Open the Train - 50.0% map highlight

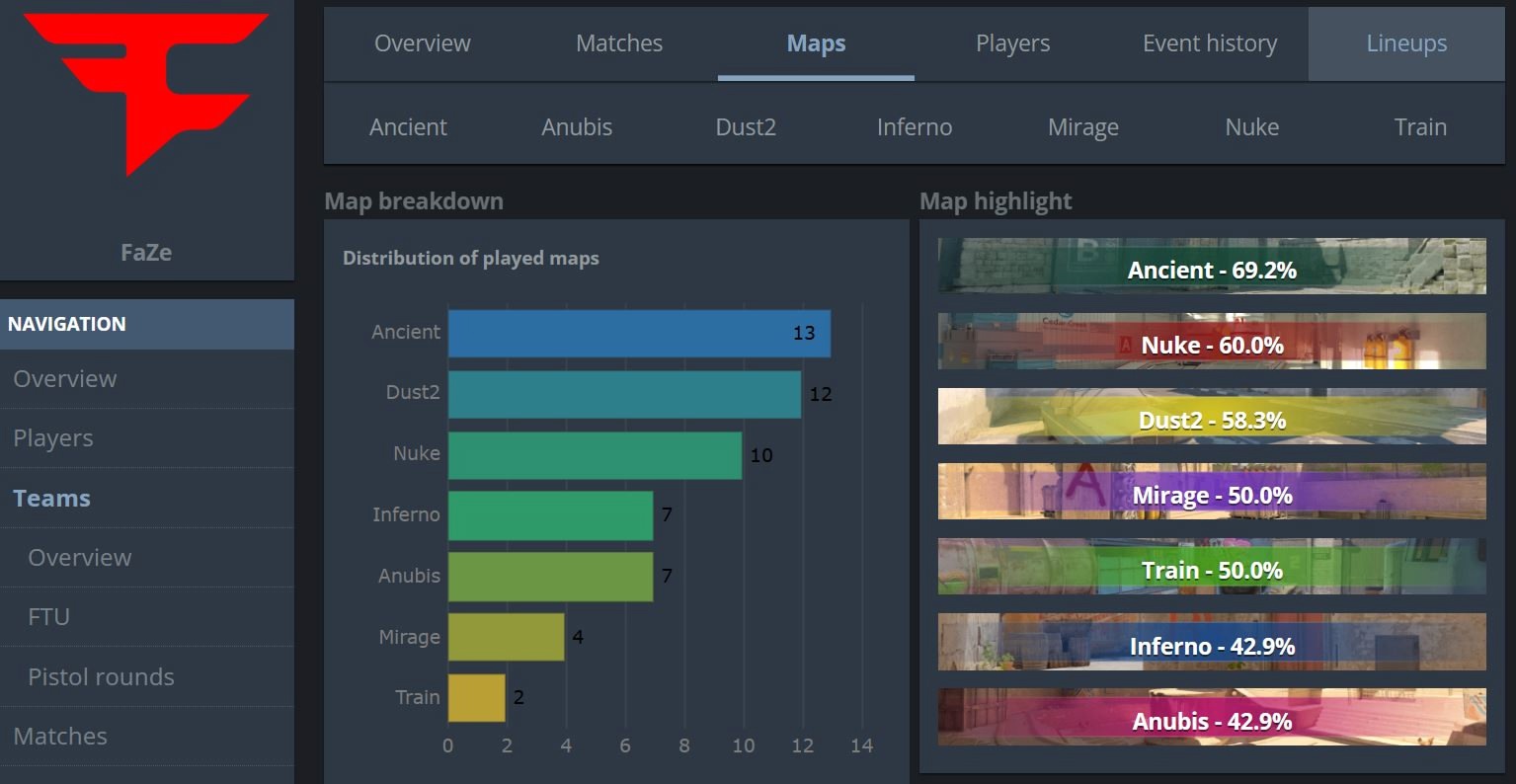point(1212,567)
